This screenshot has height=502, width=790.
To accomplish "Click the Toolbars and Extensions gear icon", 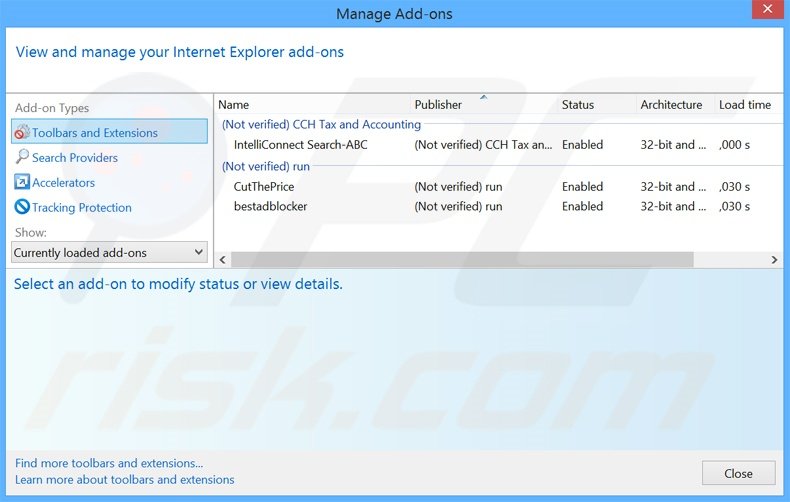I will (22, 132).
